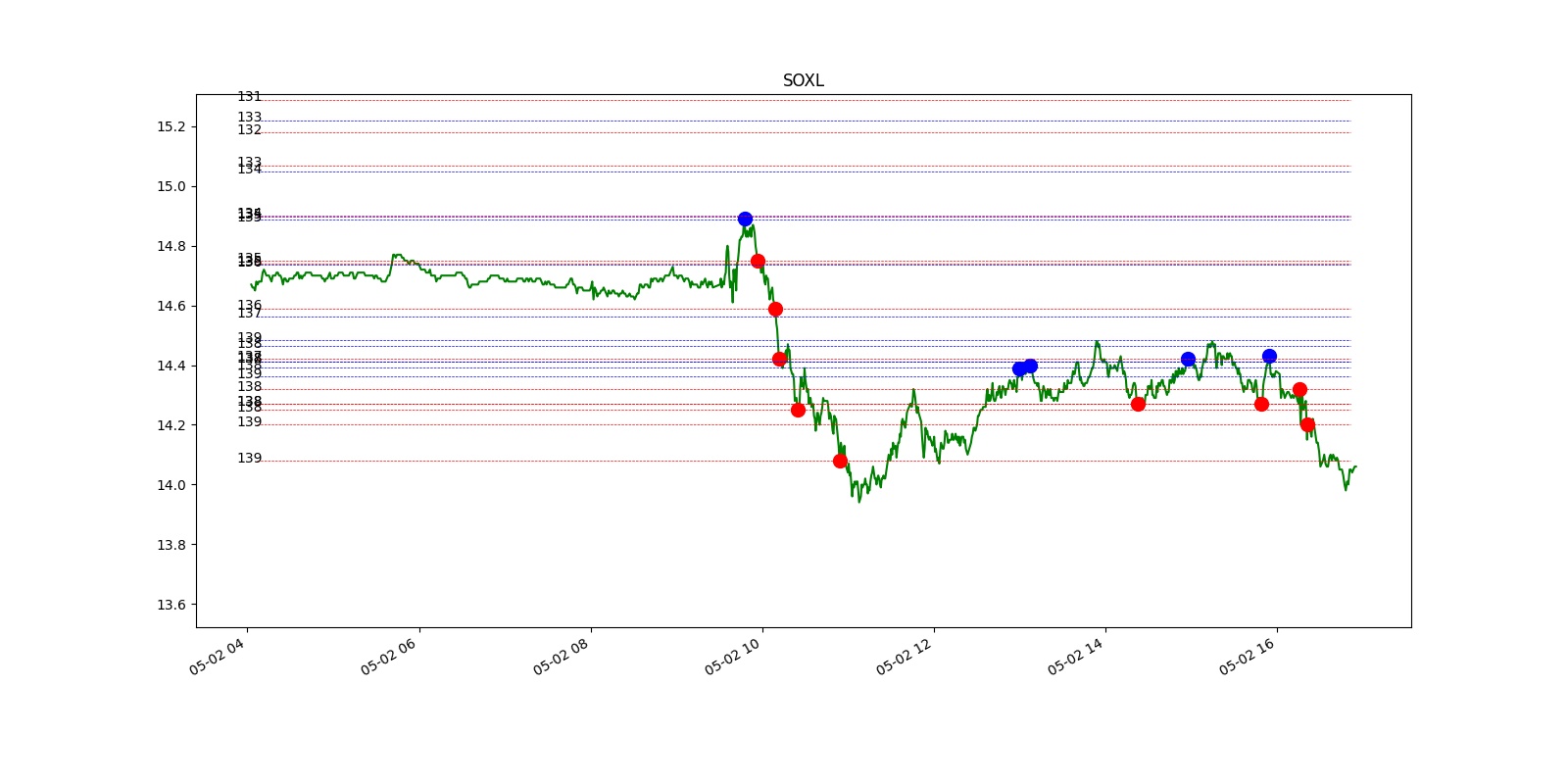Click the red marker at 14.25 after hour 10

coord(798,410)
